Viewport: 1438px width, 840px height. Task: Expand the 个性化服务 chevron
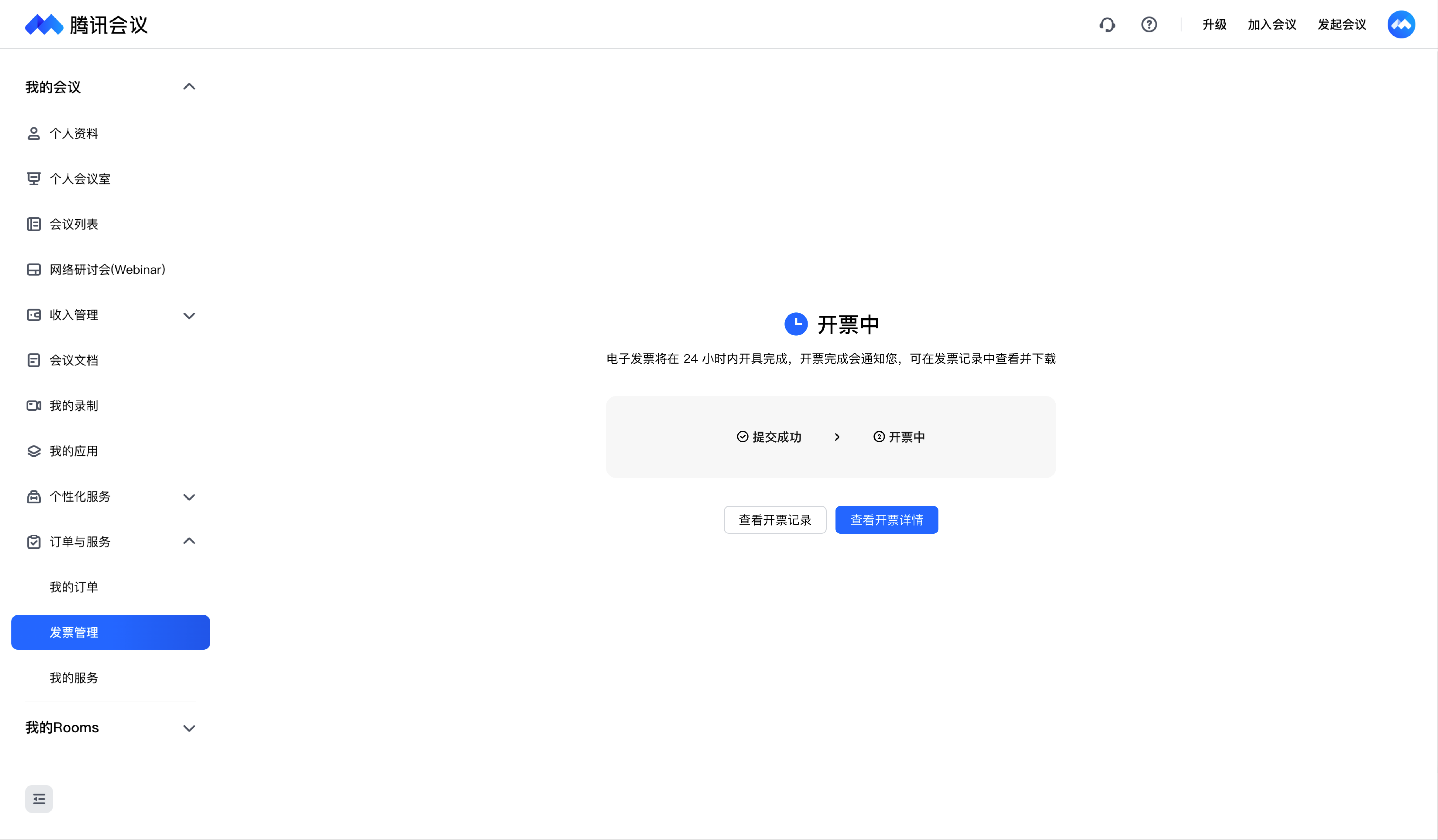click(189, 497)
